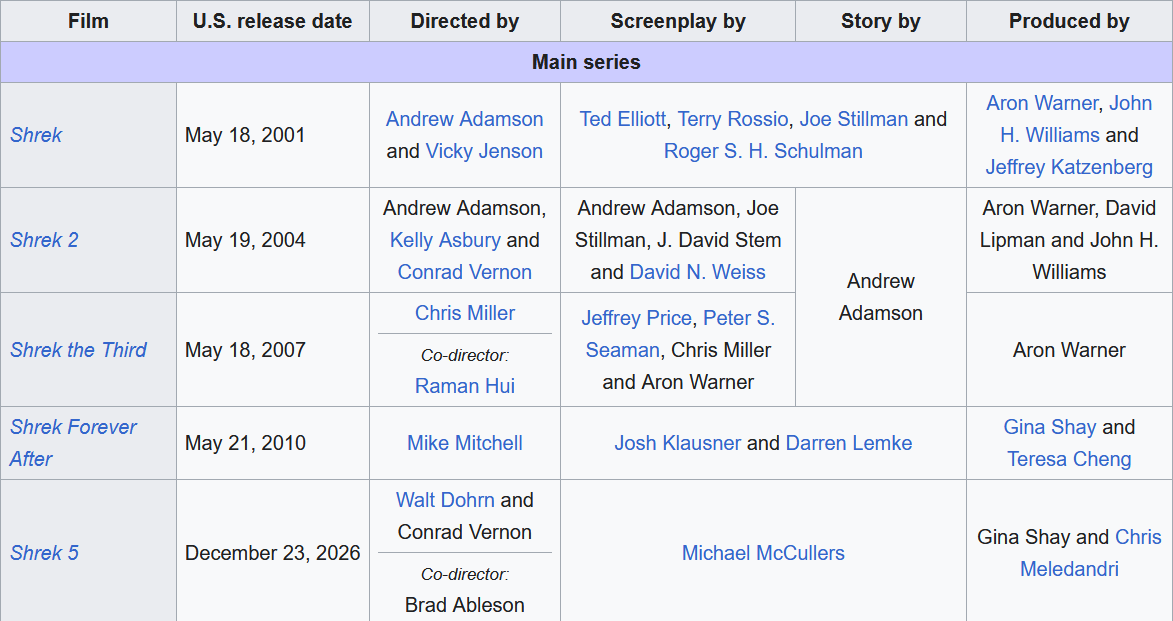Click the Roger S. H. Schulman link
Image resolution: width=1173 pixels, height=621 pixels.
[763, 151]
